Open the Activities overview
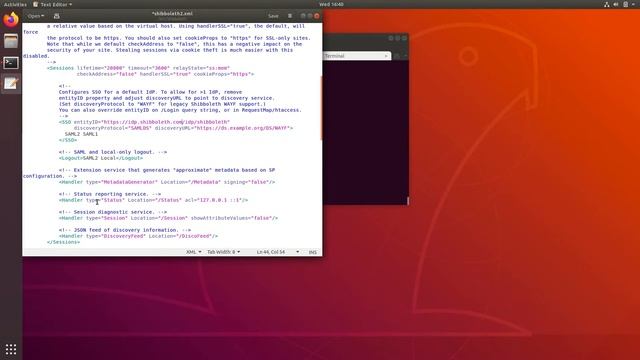This screenshot has width=640, height=360. [x=15, y=4]
